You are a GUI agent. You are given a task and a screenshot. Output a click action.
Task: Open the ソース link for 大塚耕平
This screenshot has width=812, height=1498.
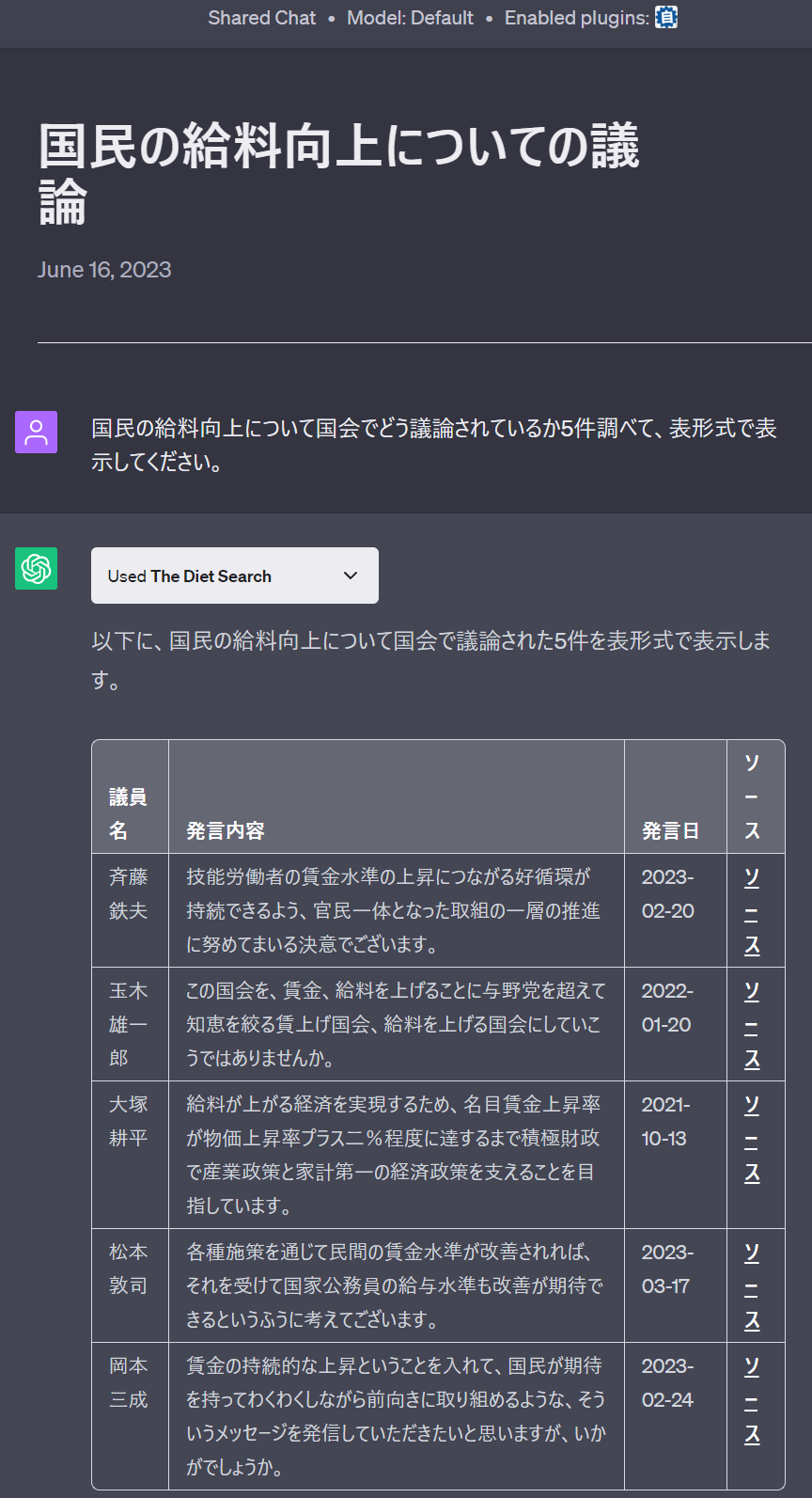(752, 1138)
